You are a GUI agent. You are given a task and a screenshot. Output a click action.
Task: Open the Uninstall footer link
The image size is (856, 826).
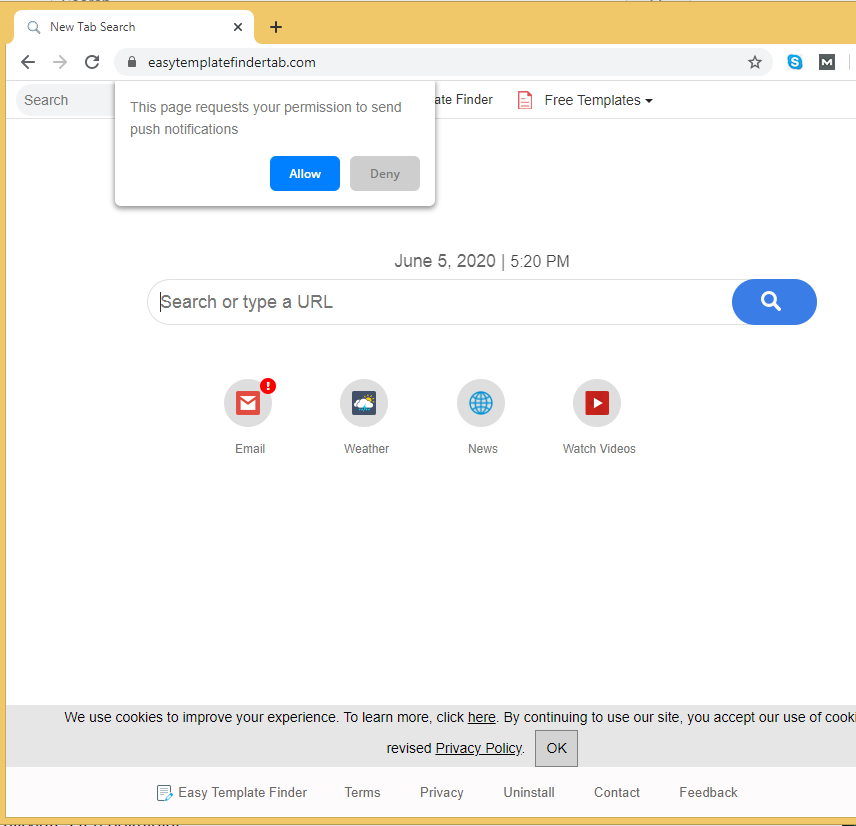[x=529, y=793]
